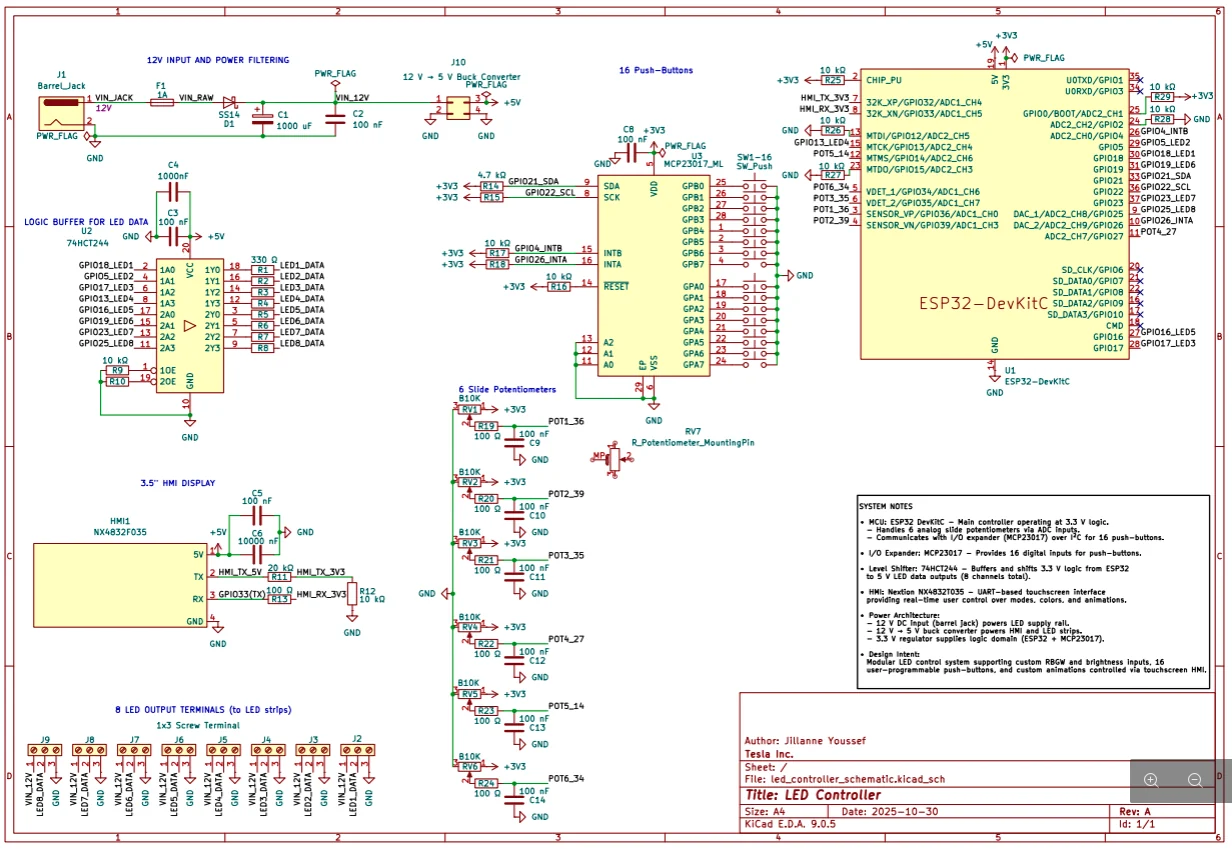Click the "16 Push-Buttons" heading
Image resolution: width=1232 pixels, height=849 pixels.
pos(656,71)
